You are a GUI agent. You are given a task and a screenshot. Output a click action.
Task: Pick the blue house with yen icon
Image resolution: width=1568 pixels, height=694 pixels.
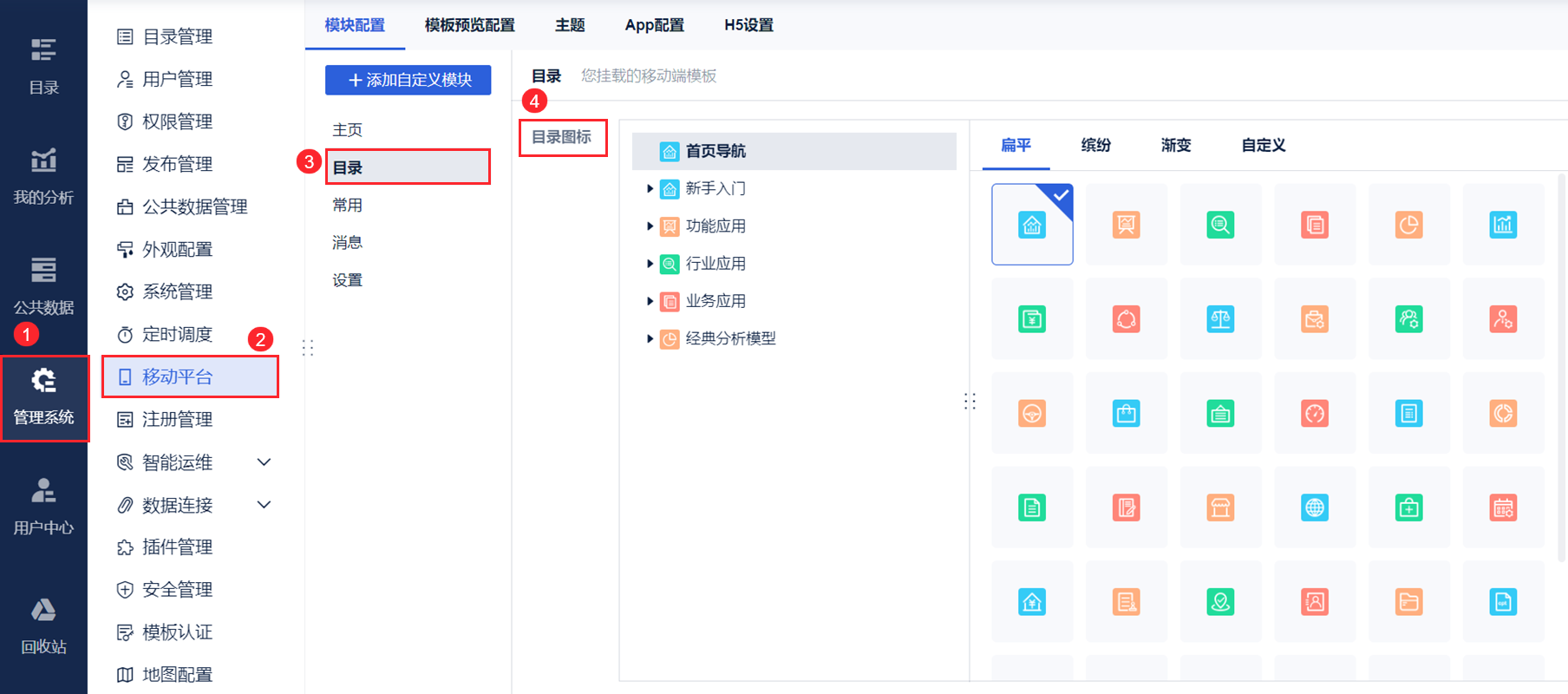point(1032,602)
